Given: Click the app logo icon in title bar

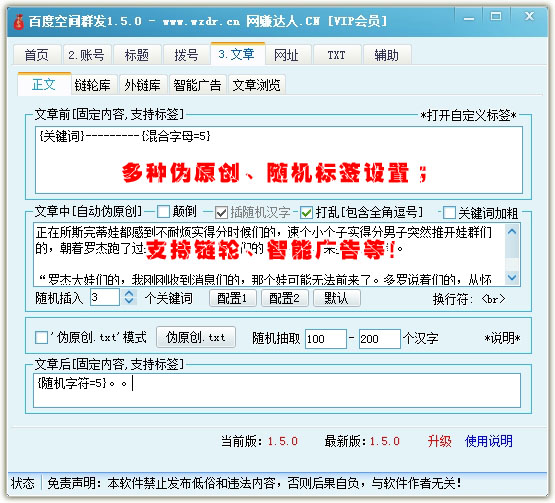Looking at the screenshot, I should pyautogui.click(x=18, y=22).
